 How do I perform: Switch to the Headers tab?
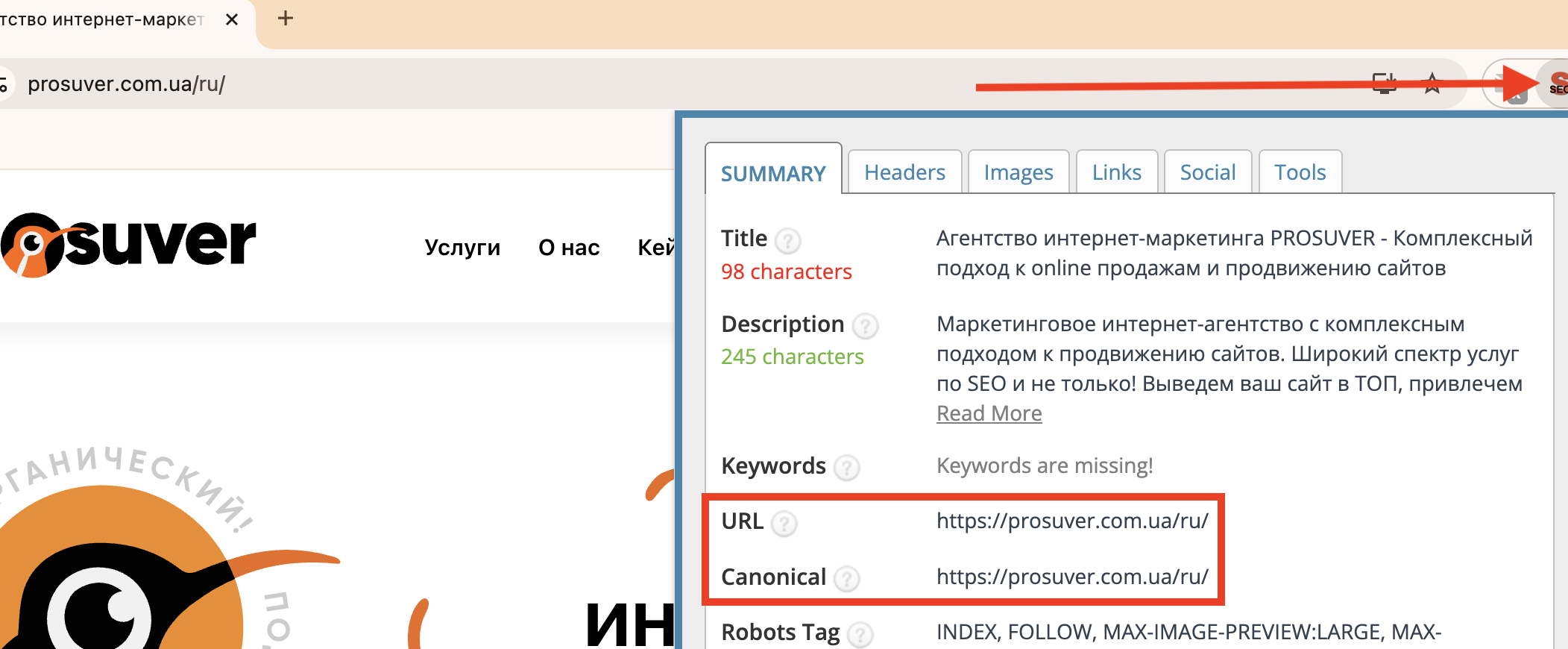pyautogui.click(x=904, y=172)
